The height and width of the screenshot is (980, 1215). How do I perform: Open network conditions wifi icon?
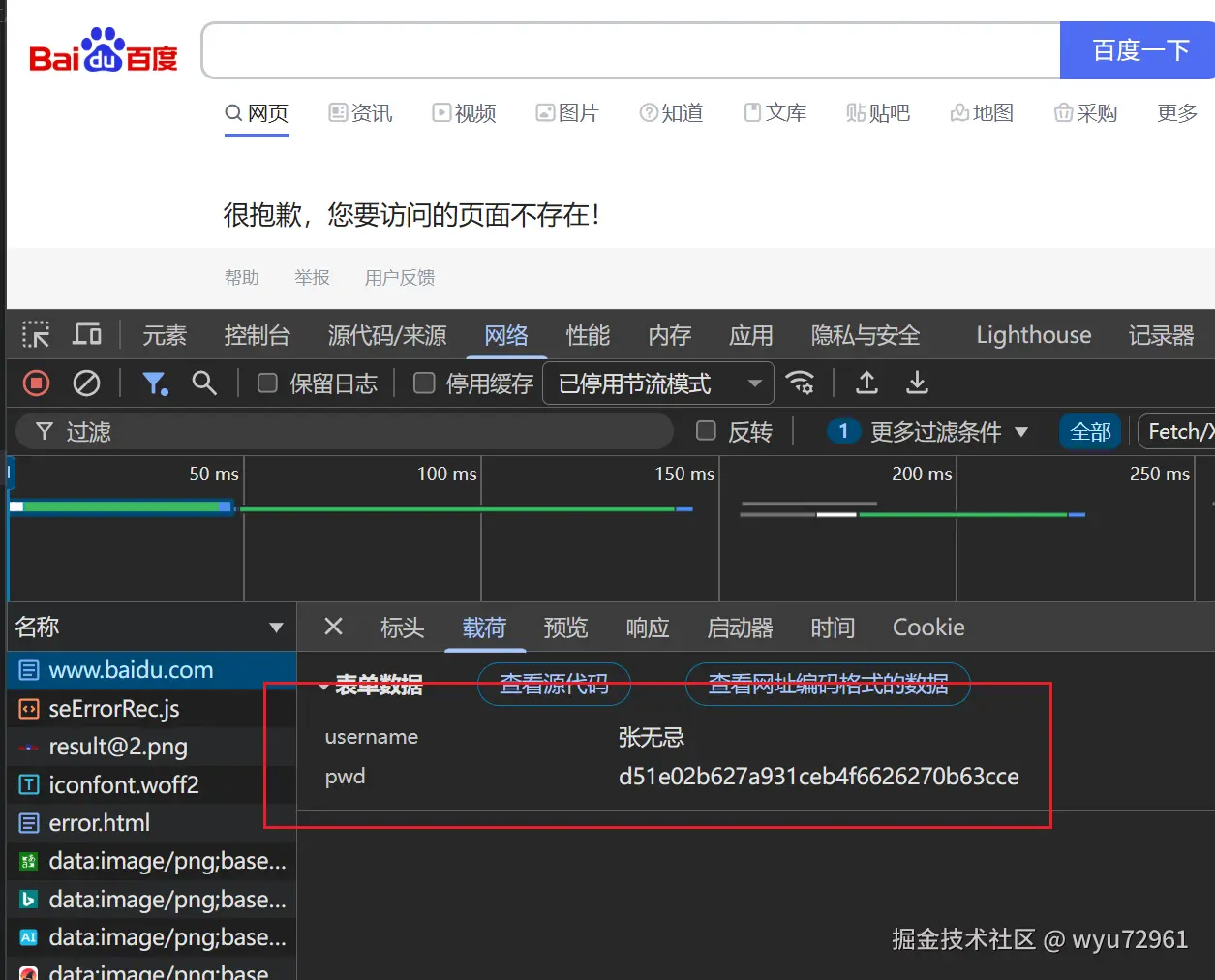[800, 383]
